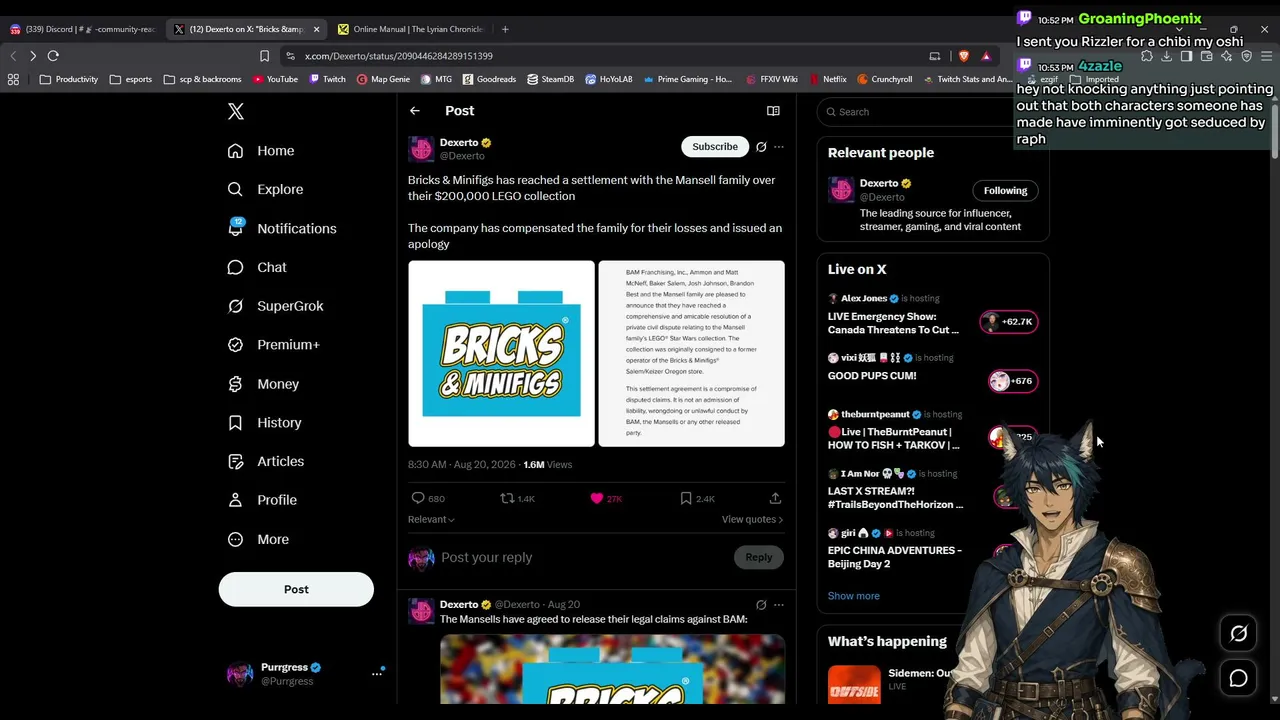This screenshot has width=1280, height=720.
Task: Open Alex Jones LIVE Emergency Show stream
Action: point(932,315)
